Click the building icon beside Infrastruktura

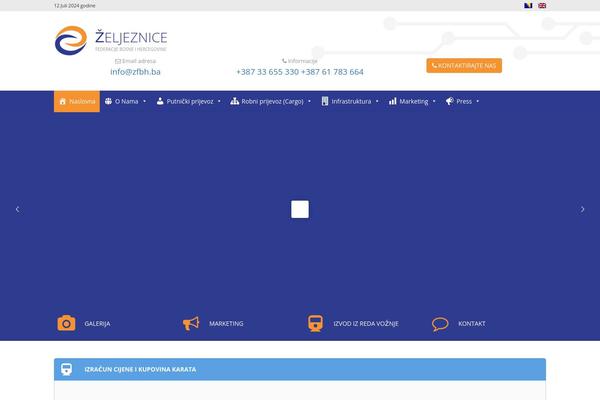click(x=325, y=101)
